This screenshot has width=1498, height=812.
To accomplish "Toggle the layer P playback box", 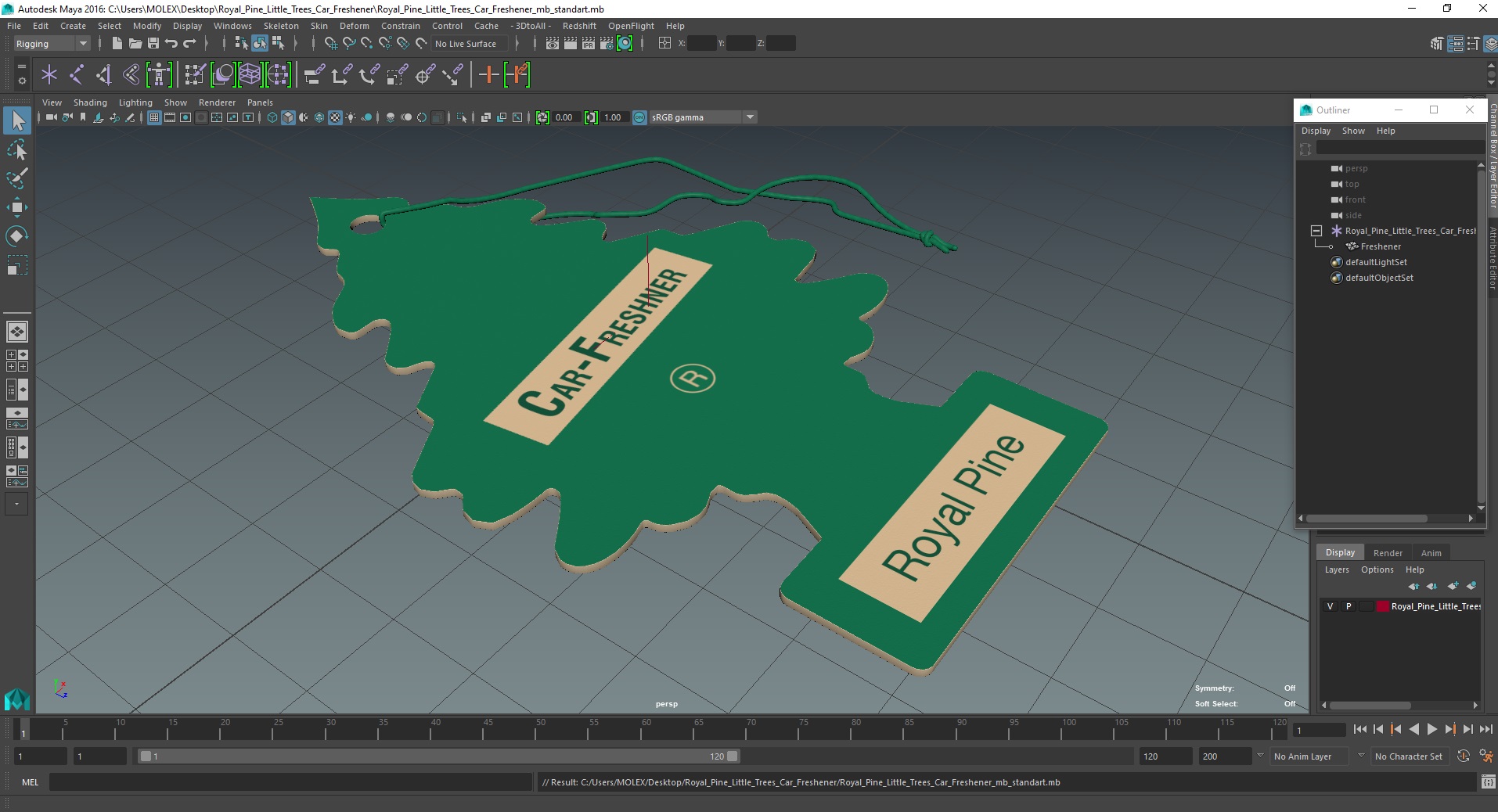I will click(1349, 606).
